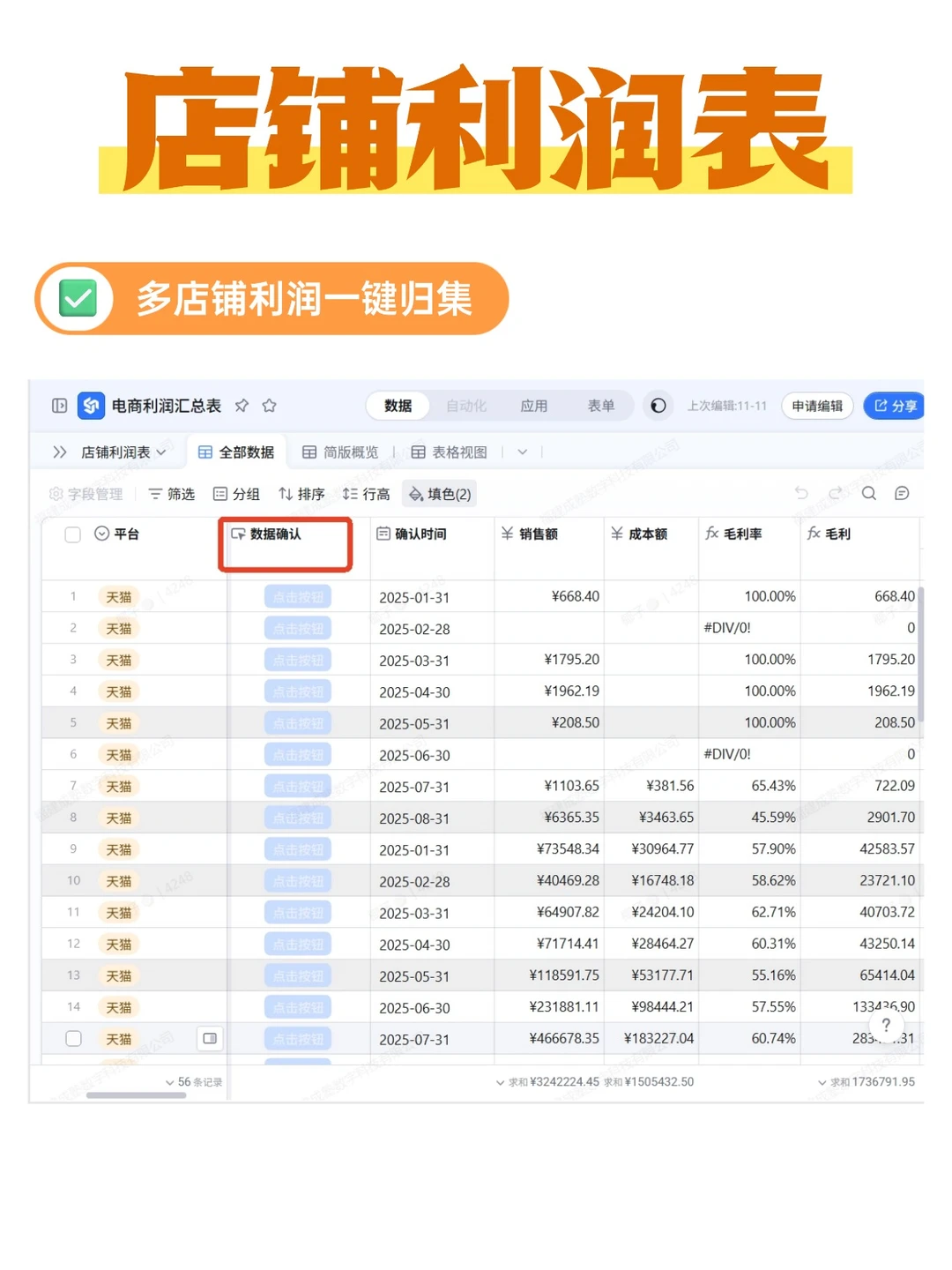Select cost cell ¥24204.10

(x=651, y=912)
